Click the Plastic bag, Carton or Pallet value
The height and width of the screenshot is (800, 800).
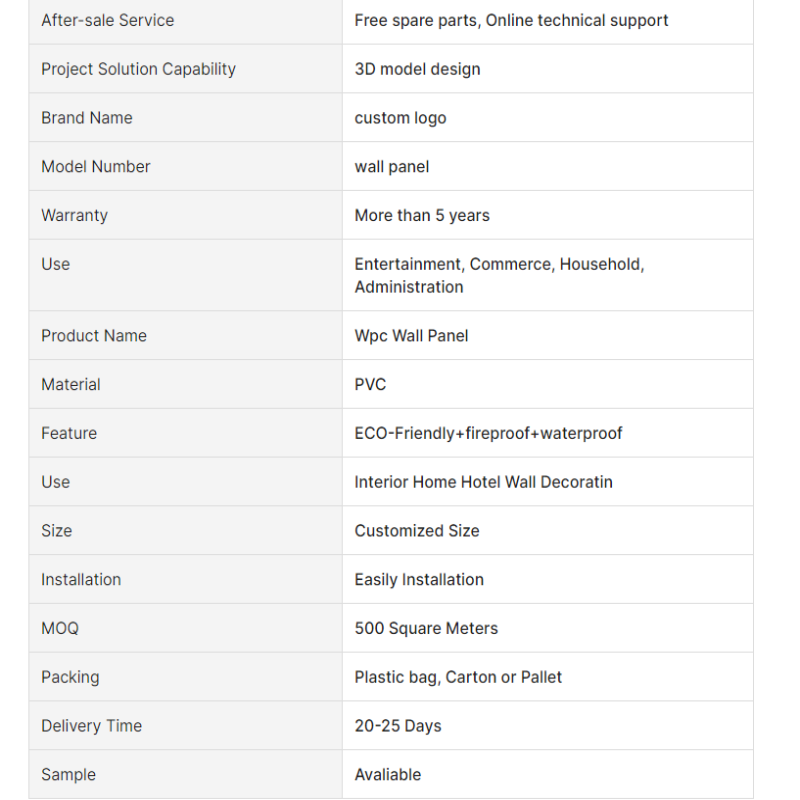point(458,677)
